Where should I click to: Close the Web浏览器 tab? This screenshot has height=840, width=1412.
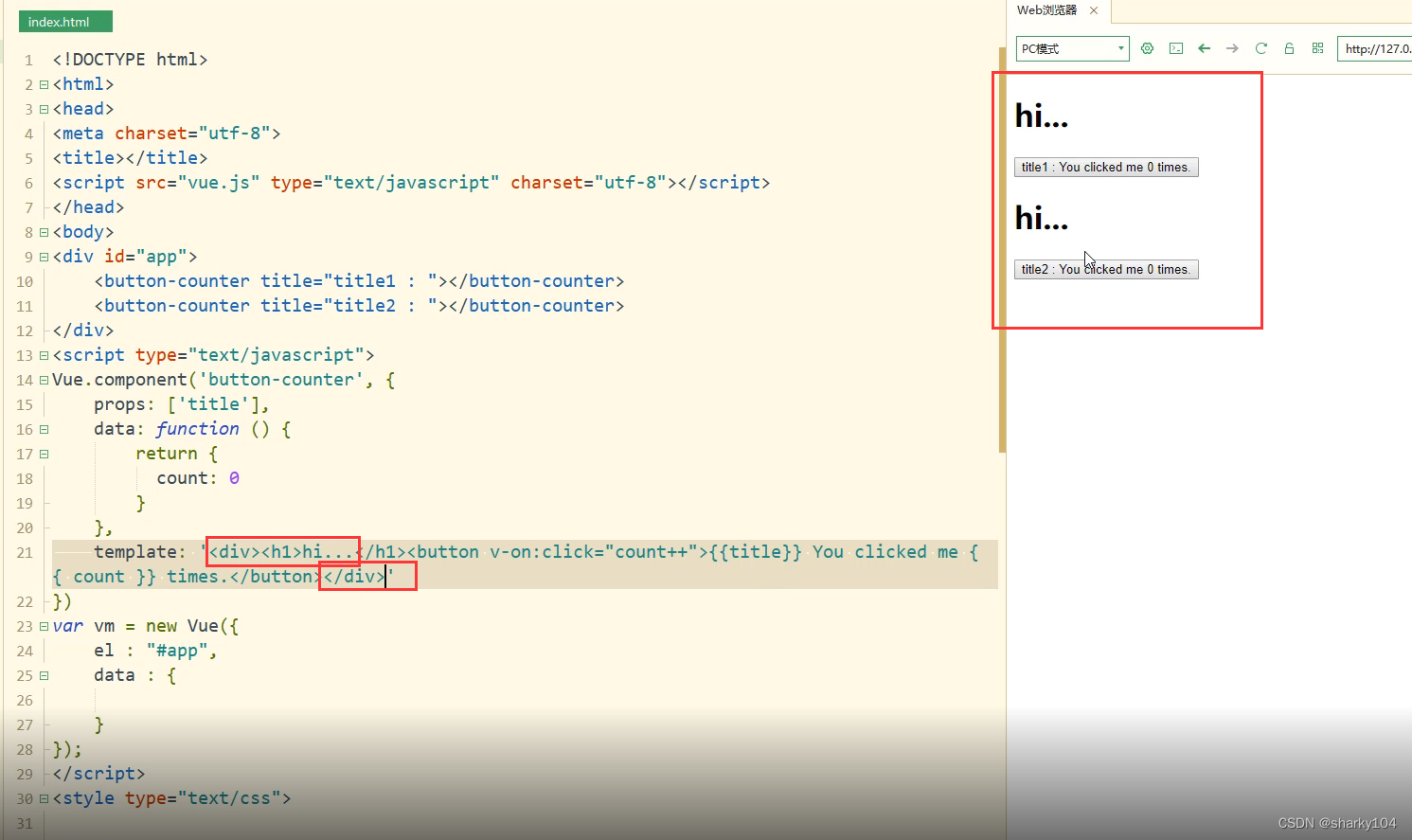tap(1094, 10)
